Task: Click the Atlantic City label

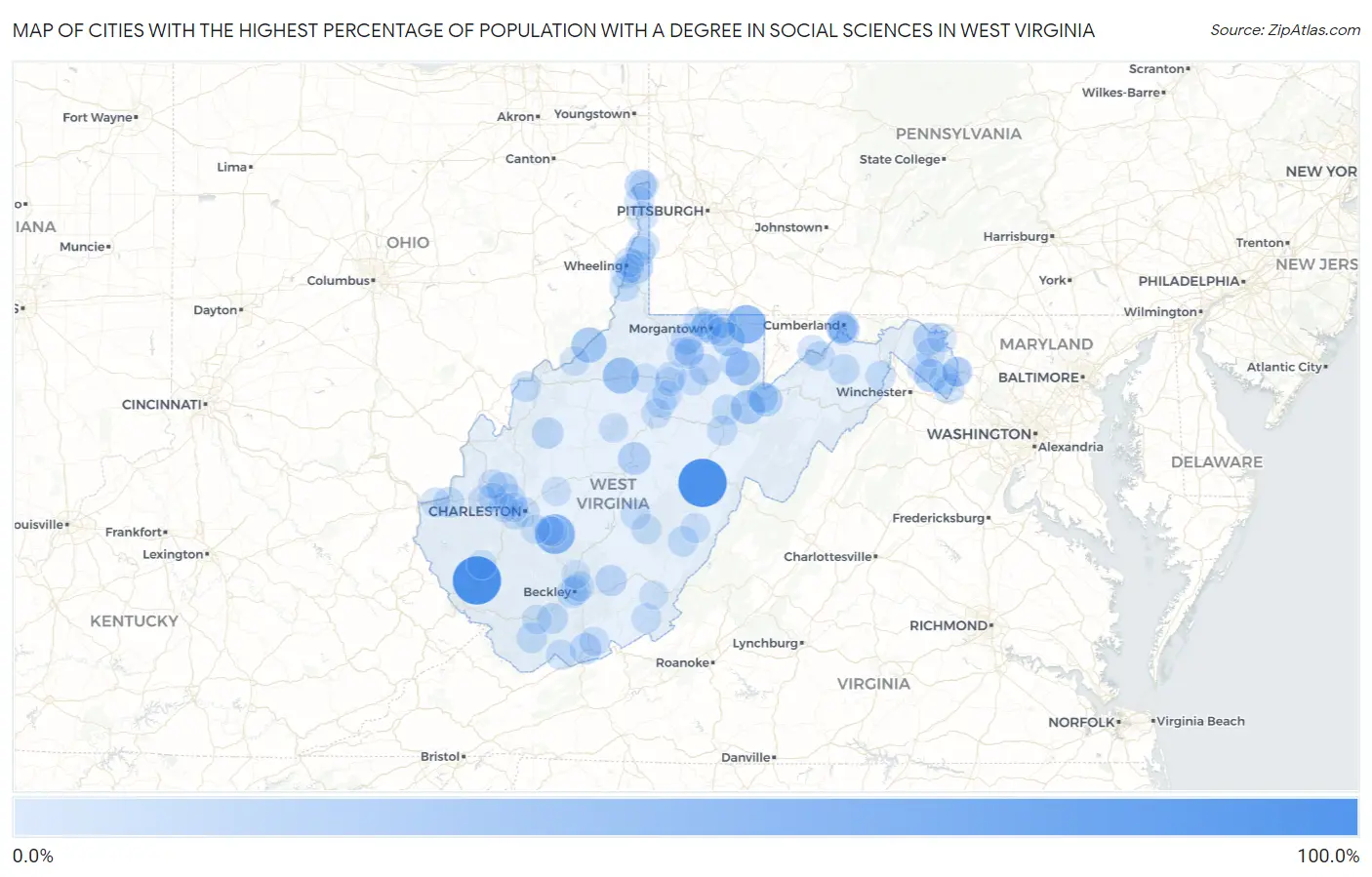Action: (x=1284, y=368)
